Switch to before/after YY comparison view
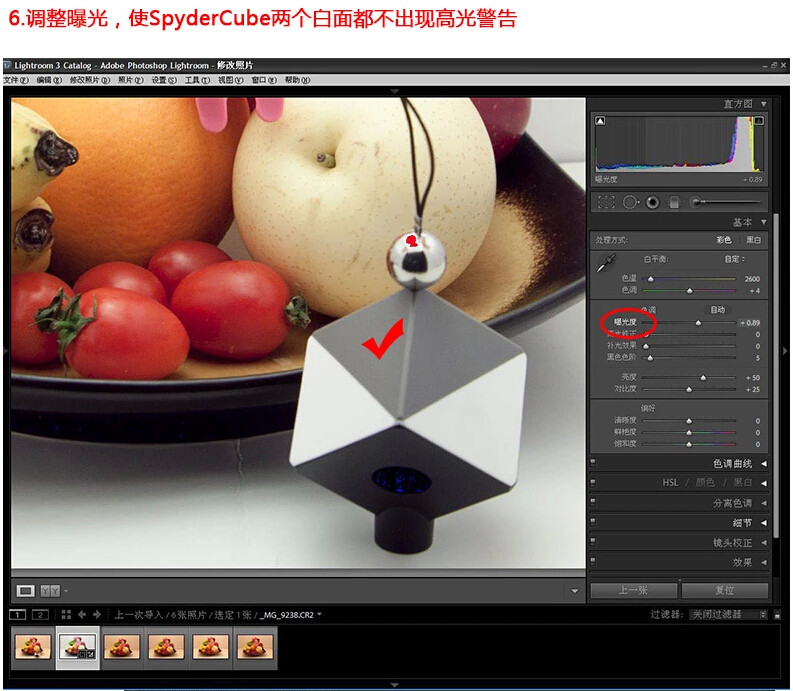This screenshot has width=793, height=691. (50, 590)
